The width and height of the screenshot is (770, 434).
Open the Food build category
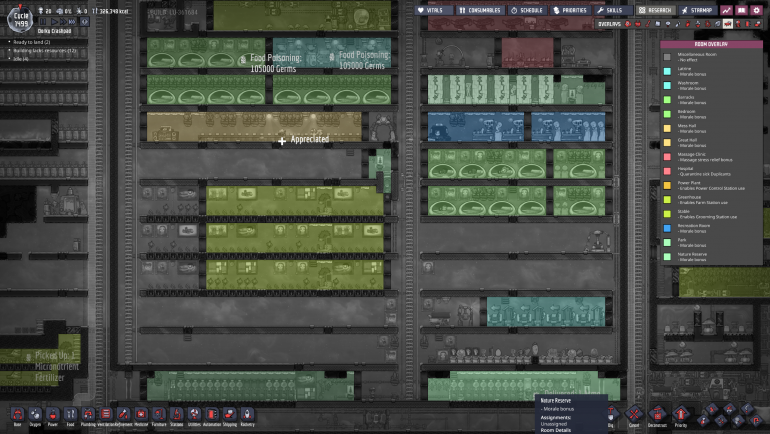tap(70, 415)
